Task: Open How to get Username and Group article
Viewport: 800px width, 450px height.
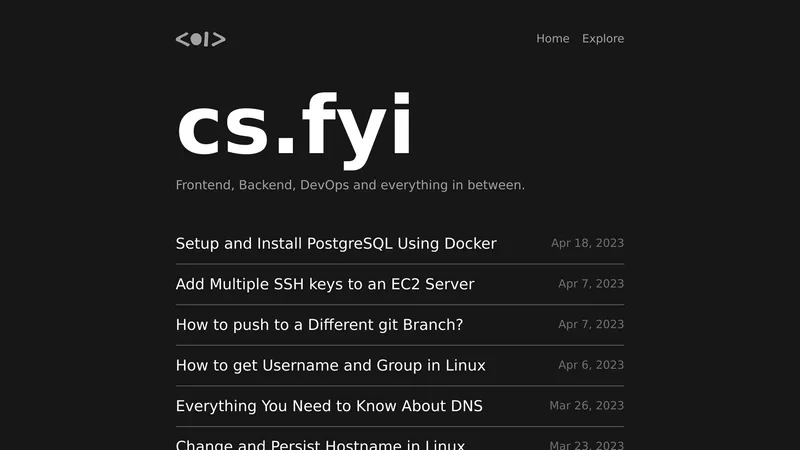Action: pyautogui.click(x=330, y=366)
